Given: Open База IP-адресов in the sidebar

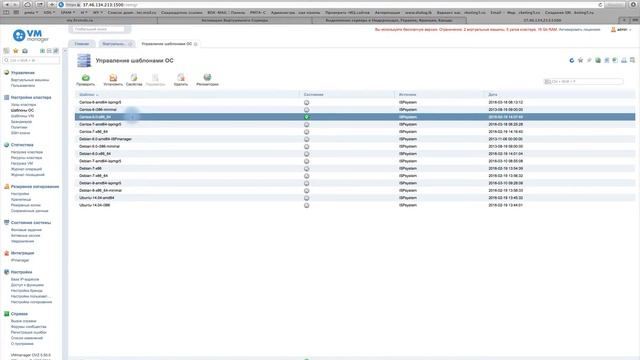Looking at the screenshot, I should coord(25,280).
